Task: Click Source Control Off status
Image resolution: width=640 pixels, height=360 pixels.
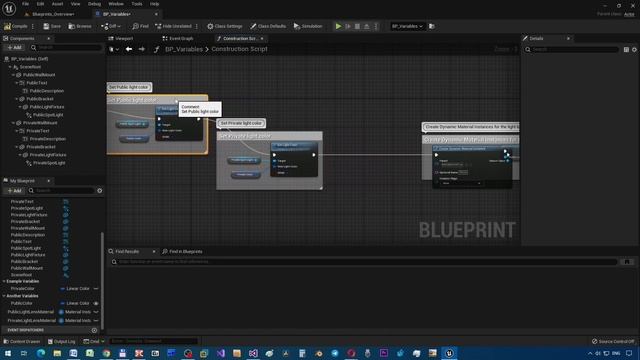Action: click(613, 341)
